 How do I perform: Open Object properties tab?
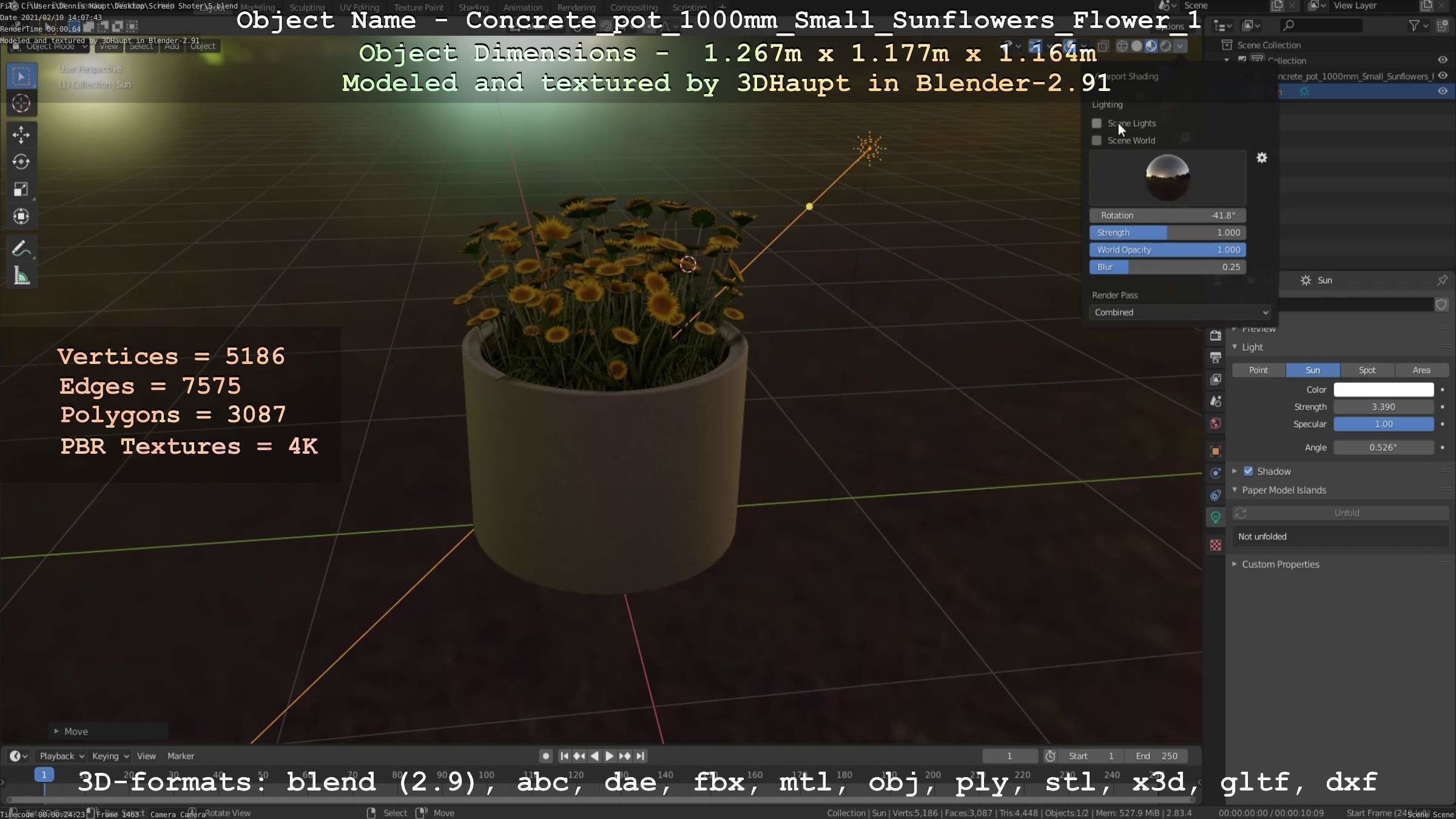pyautogui.click(x=1215, y=451)
